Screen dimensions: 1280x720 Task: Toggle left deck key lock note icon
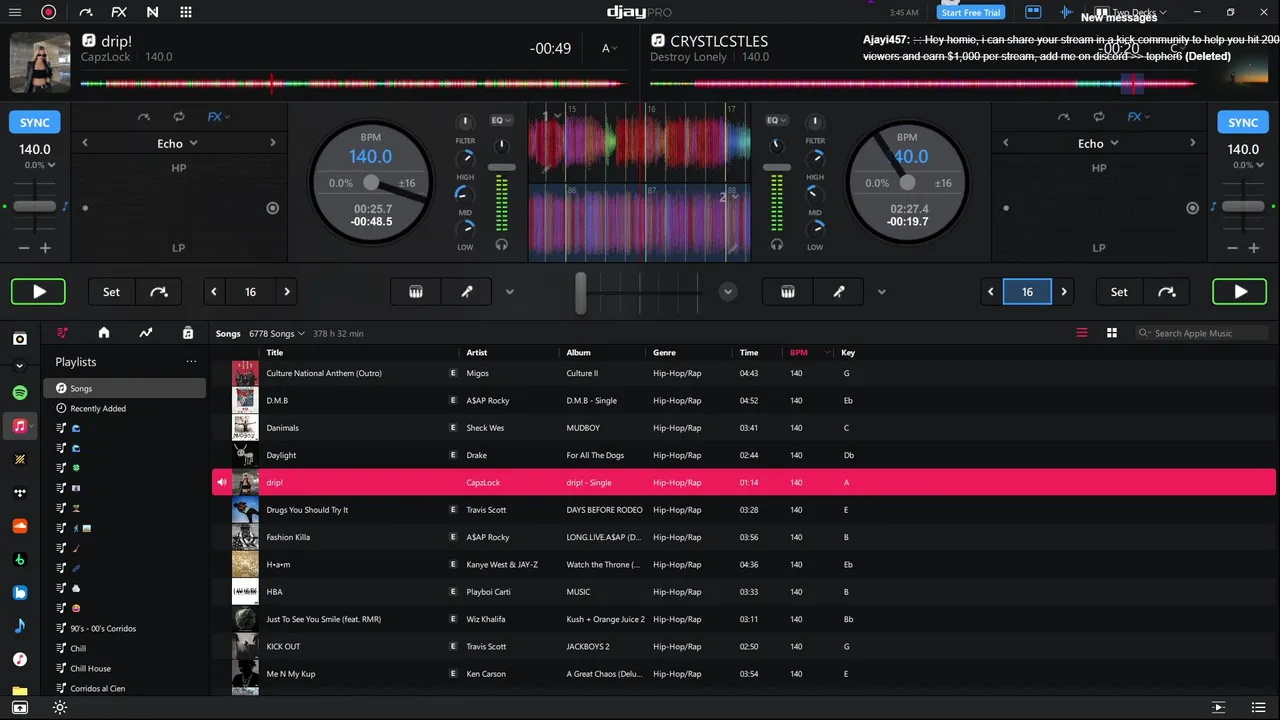click(x=66, y=207)
